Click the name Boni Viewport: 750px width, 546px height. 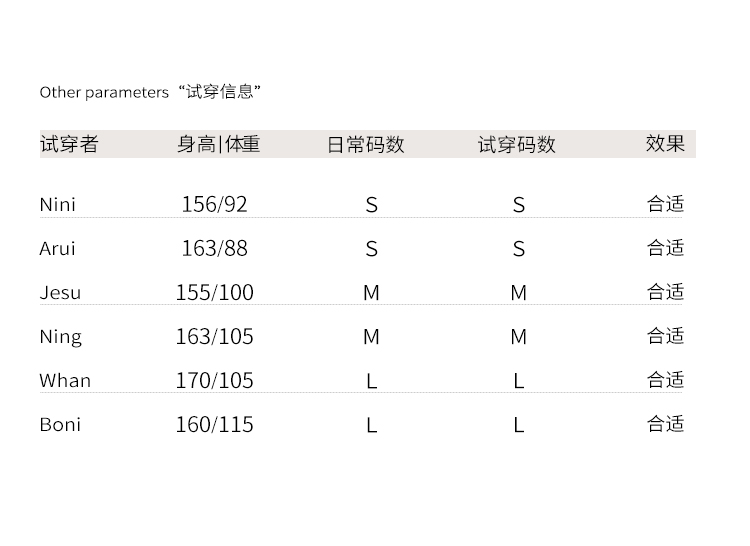(x=60, y=425)
